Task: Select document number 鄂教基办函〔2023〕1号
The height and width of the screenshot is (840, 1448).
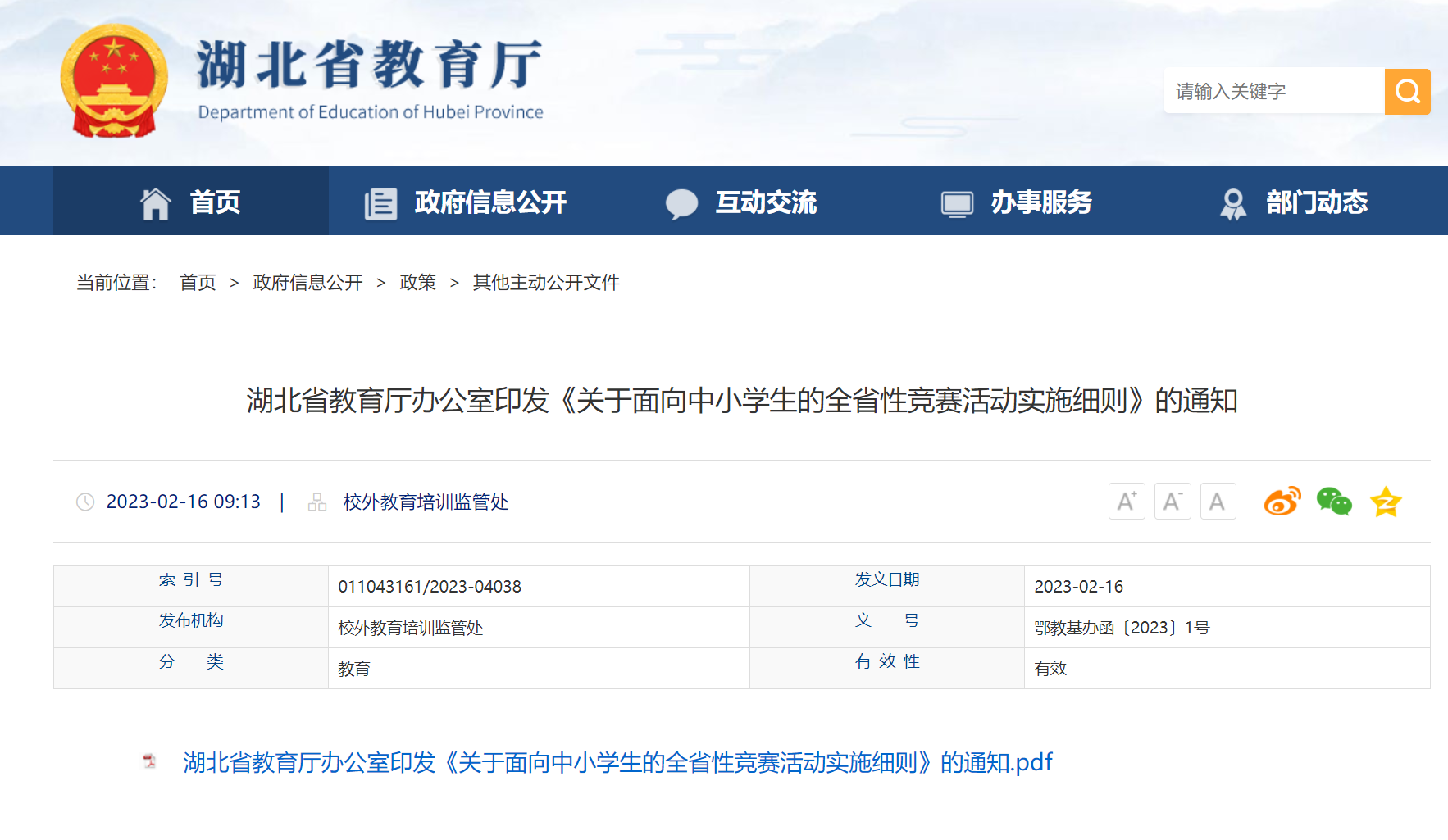Action: [1122, 628]
